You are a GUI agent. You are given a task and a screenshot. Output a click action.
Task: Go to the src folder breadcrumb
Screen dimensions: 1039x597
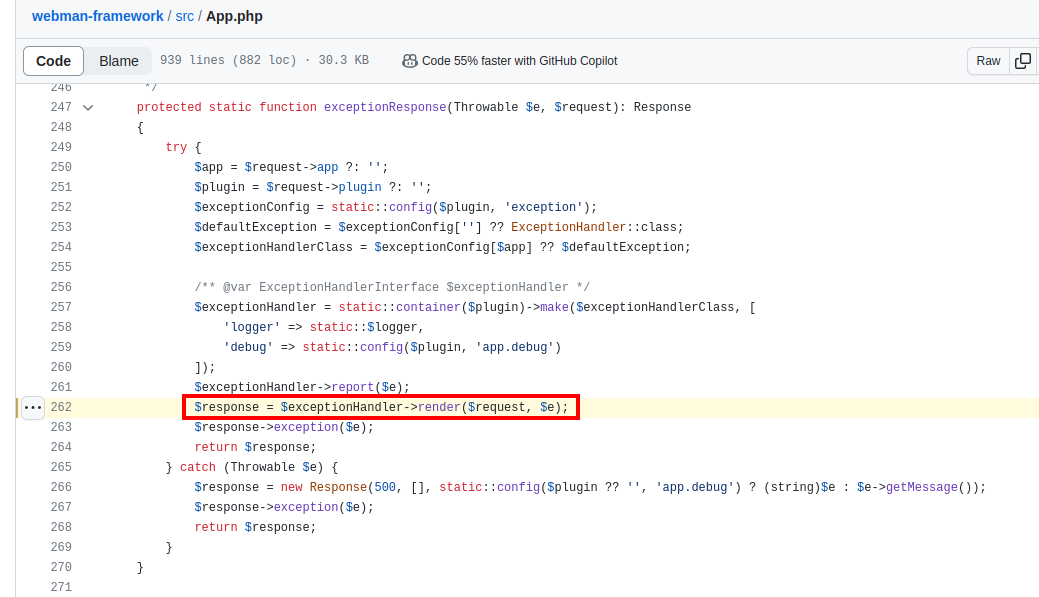click(185, 16)
